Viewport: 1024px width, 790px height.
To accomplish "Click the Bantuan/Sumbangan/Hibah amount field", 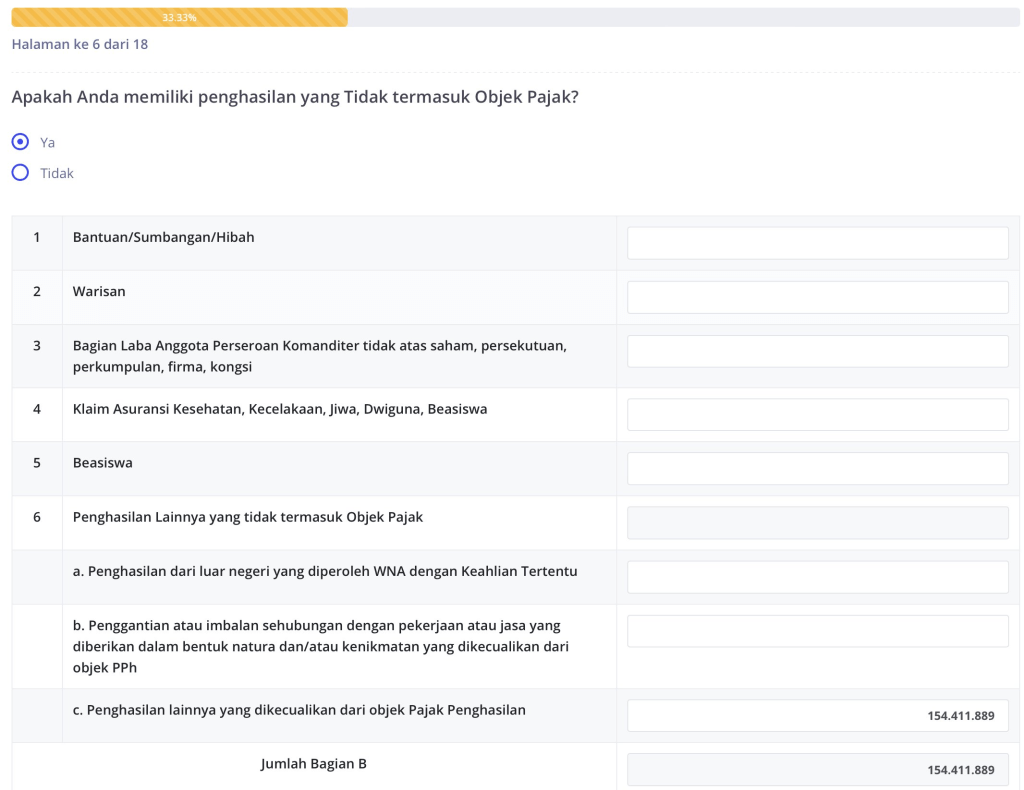I will tap(817, 243).
